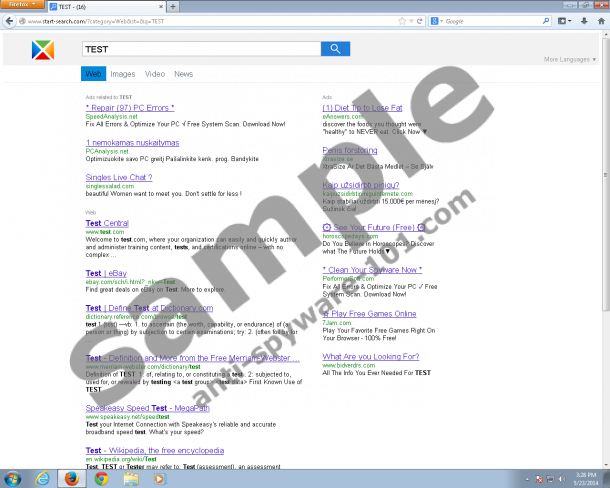Click the start-search colorful logo
The height and width of the screenshot is (488, 610).
tap(41, 50)
